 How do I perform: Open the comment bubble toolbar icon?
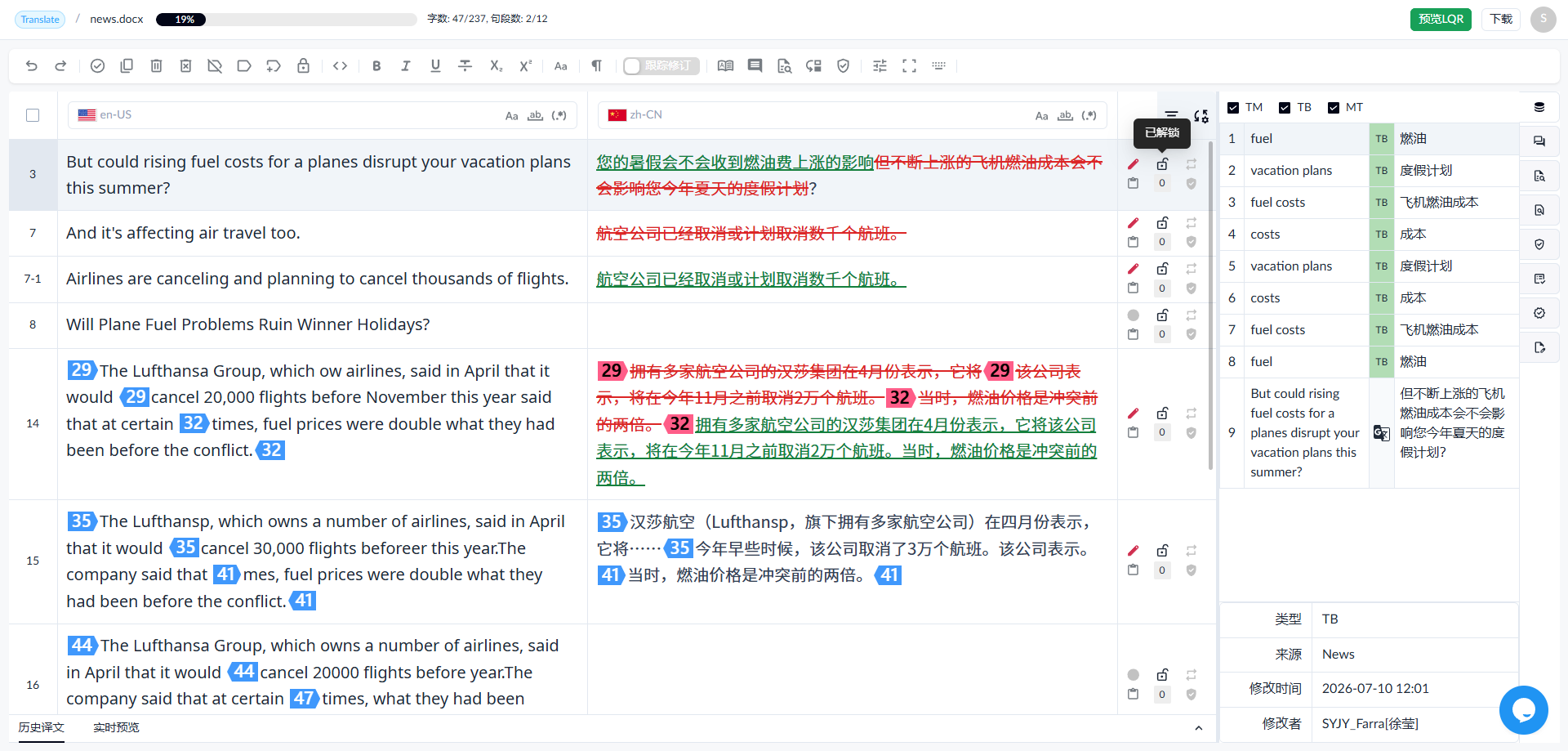pos(755,66)
